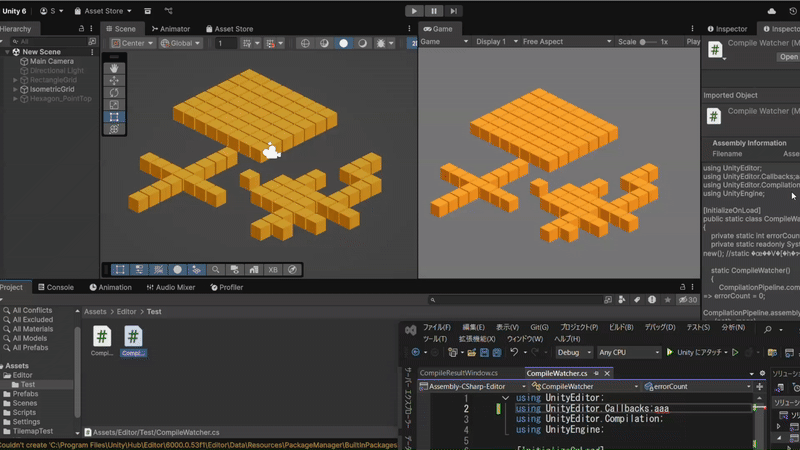Open the Free Aspect dropdown
The image size is (800, 450).
566,42
